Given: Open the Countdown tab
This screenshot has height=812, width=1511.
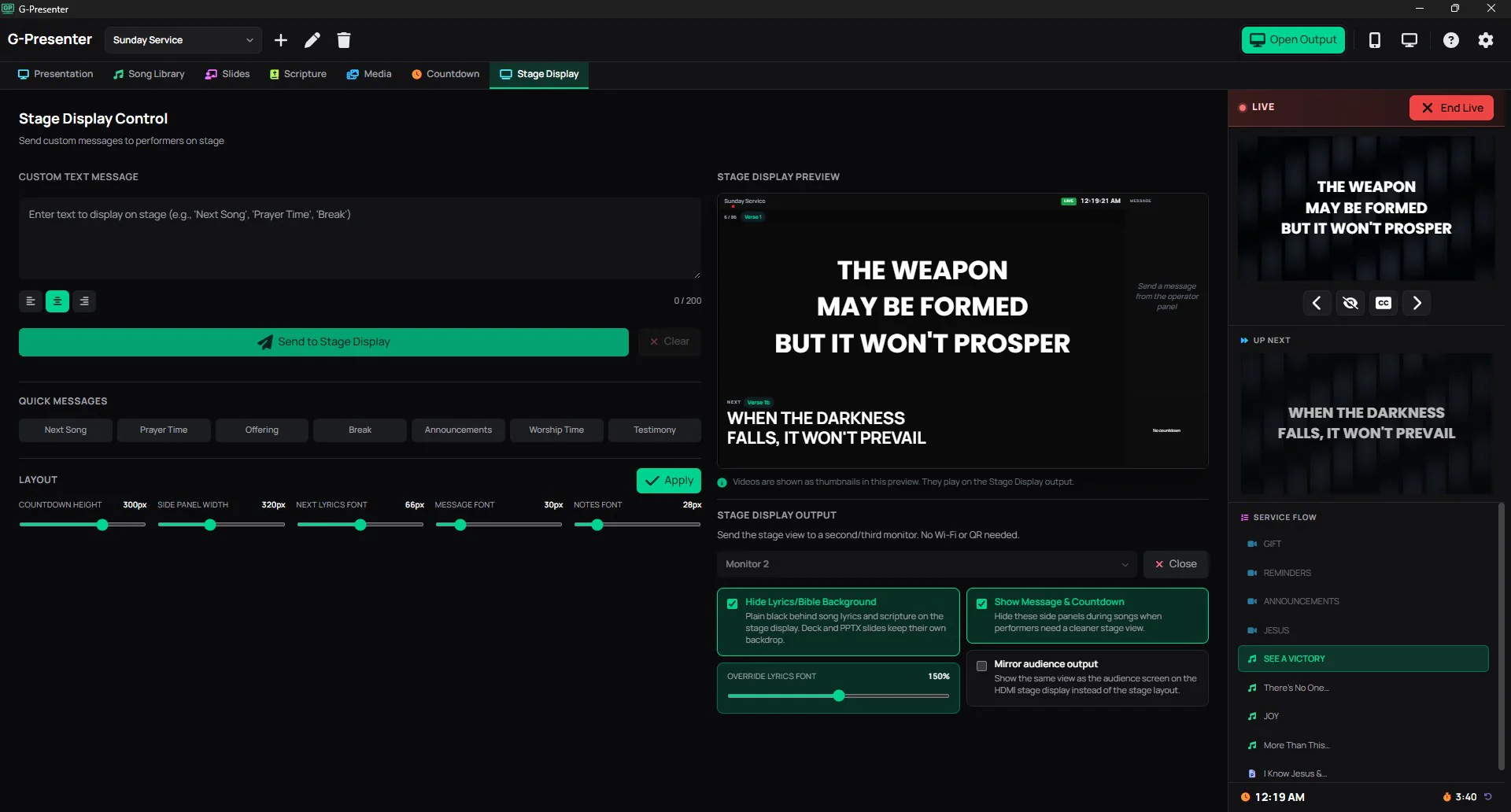Looking at the screenshot, I should [445, 74].
